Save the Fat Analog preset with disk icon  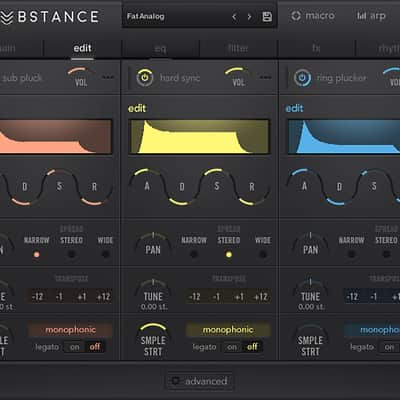tap(267, 17)
